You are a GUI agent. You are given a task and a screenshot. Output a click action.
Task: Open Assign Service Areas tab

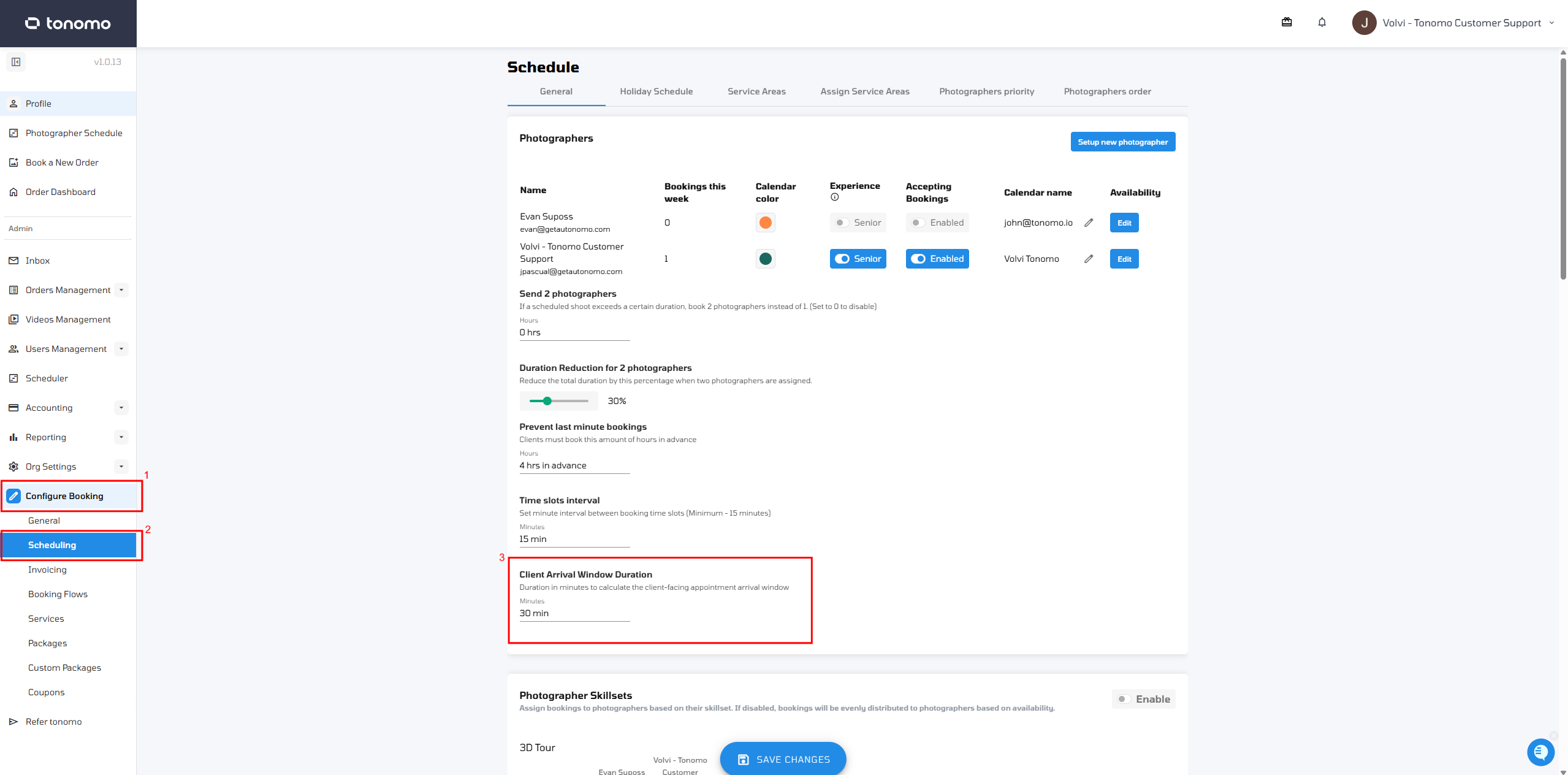[865, 91]
